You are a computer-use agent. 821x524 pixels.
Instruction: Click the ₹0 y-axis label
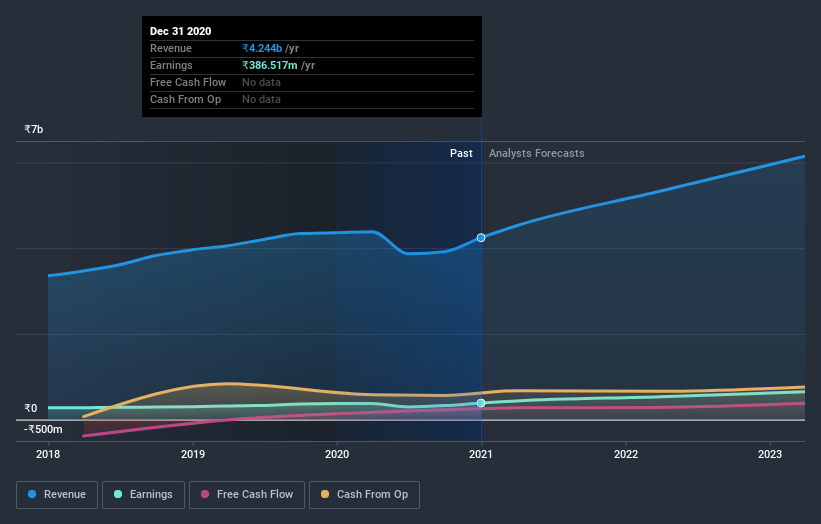(30, 408)
